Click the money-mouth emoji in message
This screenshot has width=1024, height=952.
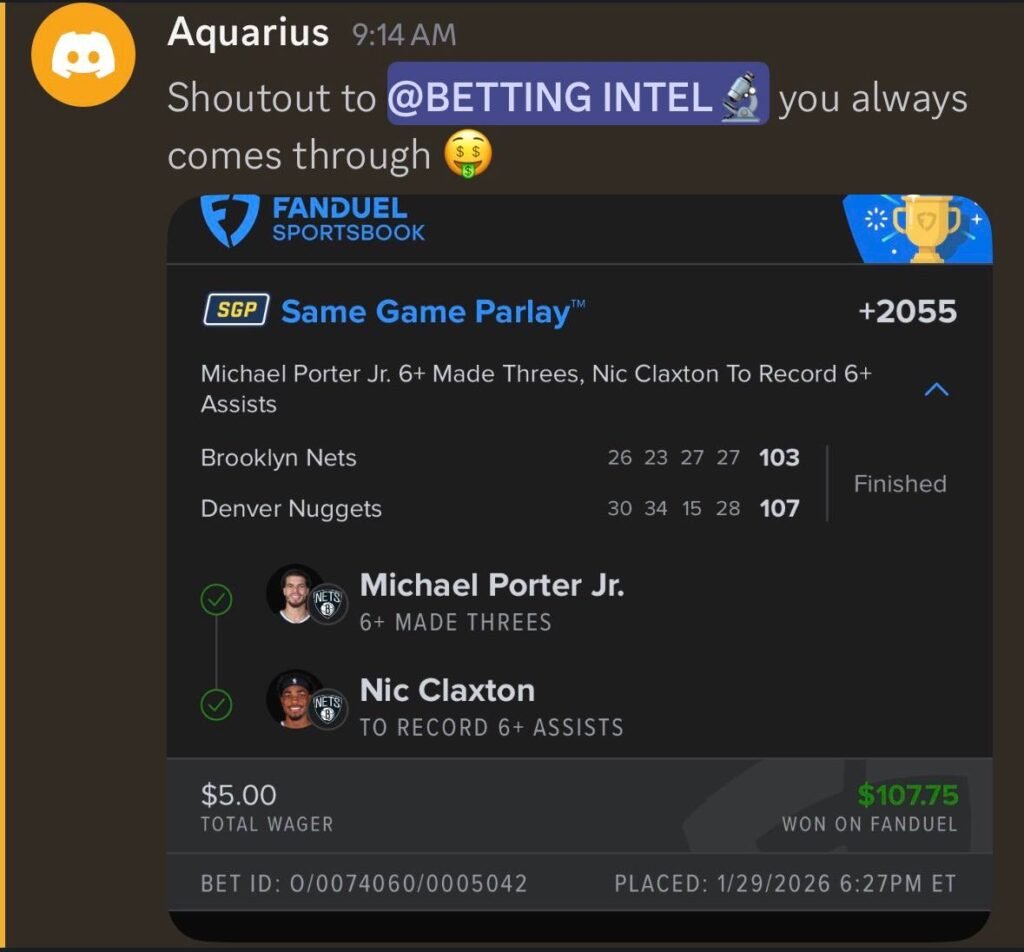point(468,154)
